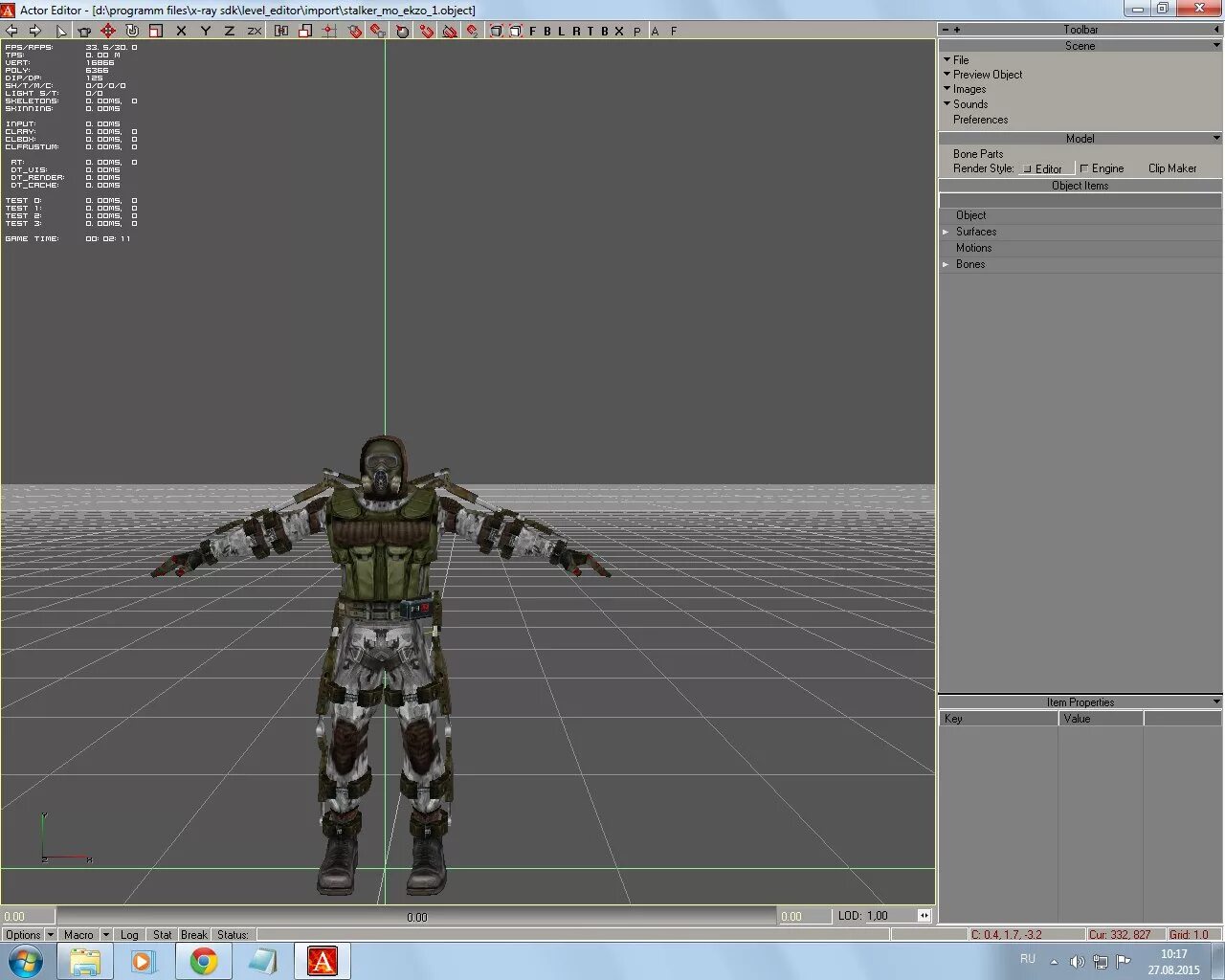Screen dimensions: 1225x980
Task: Click the non-uniform scale icon
Action: tap(305, 31)
